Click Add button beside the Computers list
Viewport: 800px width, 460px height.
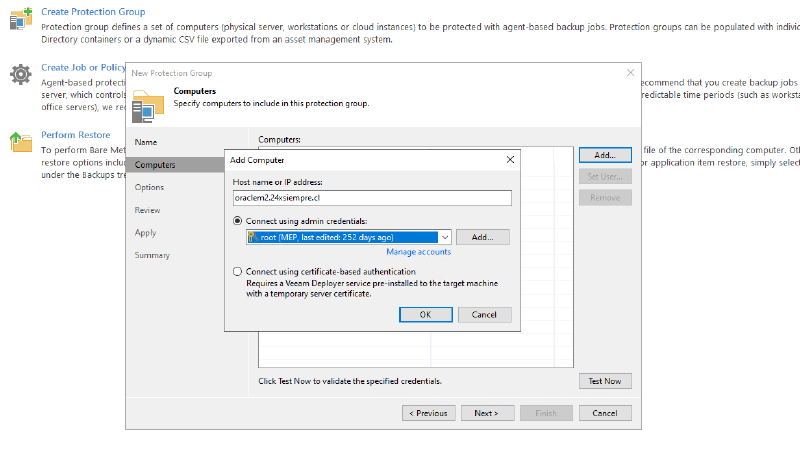tap(605, 155)
